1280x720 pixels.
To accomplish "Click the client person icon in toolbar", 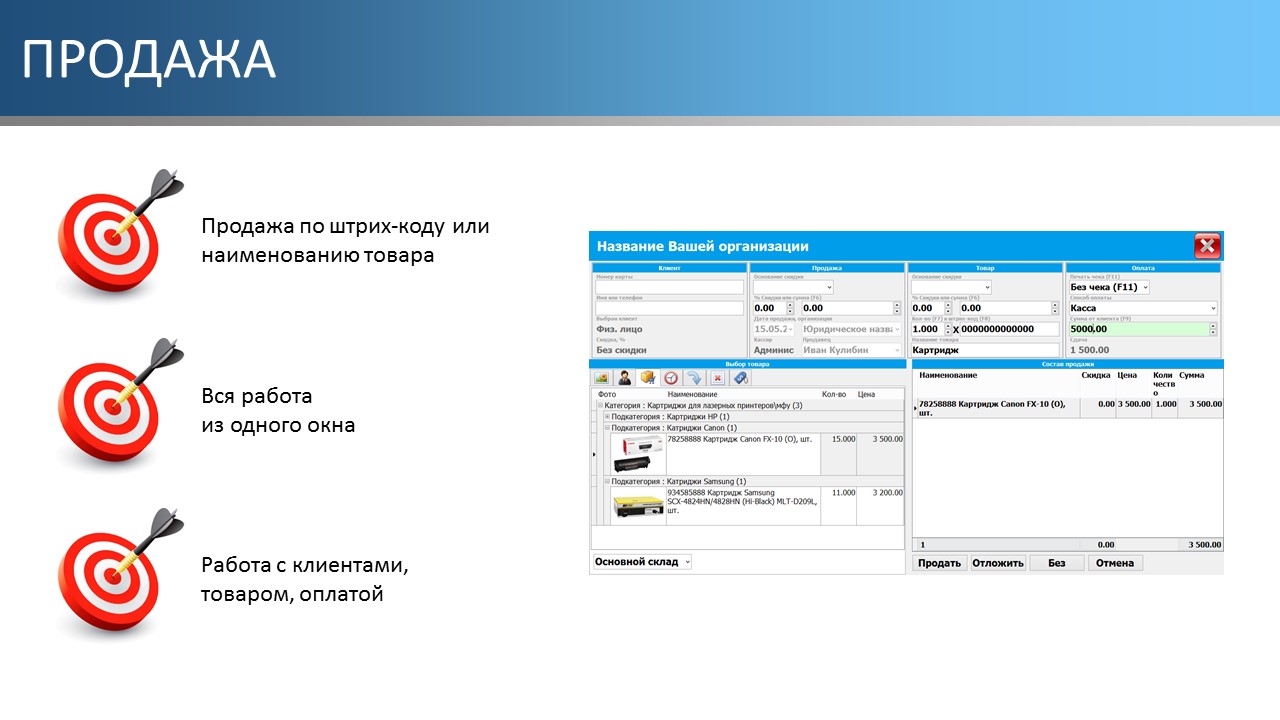I will (x=625, y=378).
